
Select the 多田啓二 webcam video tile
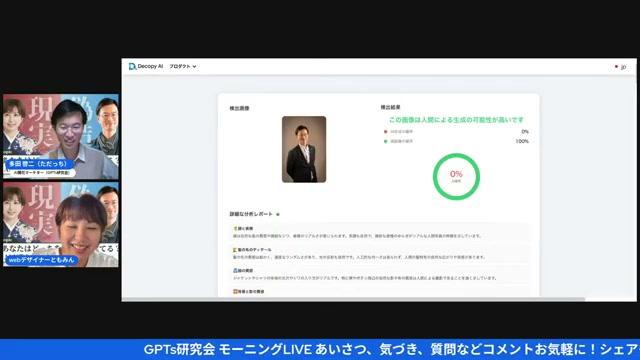(x=61, y=136)
